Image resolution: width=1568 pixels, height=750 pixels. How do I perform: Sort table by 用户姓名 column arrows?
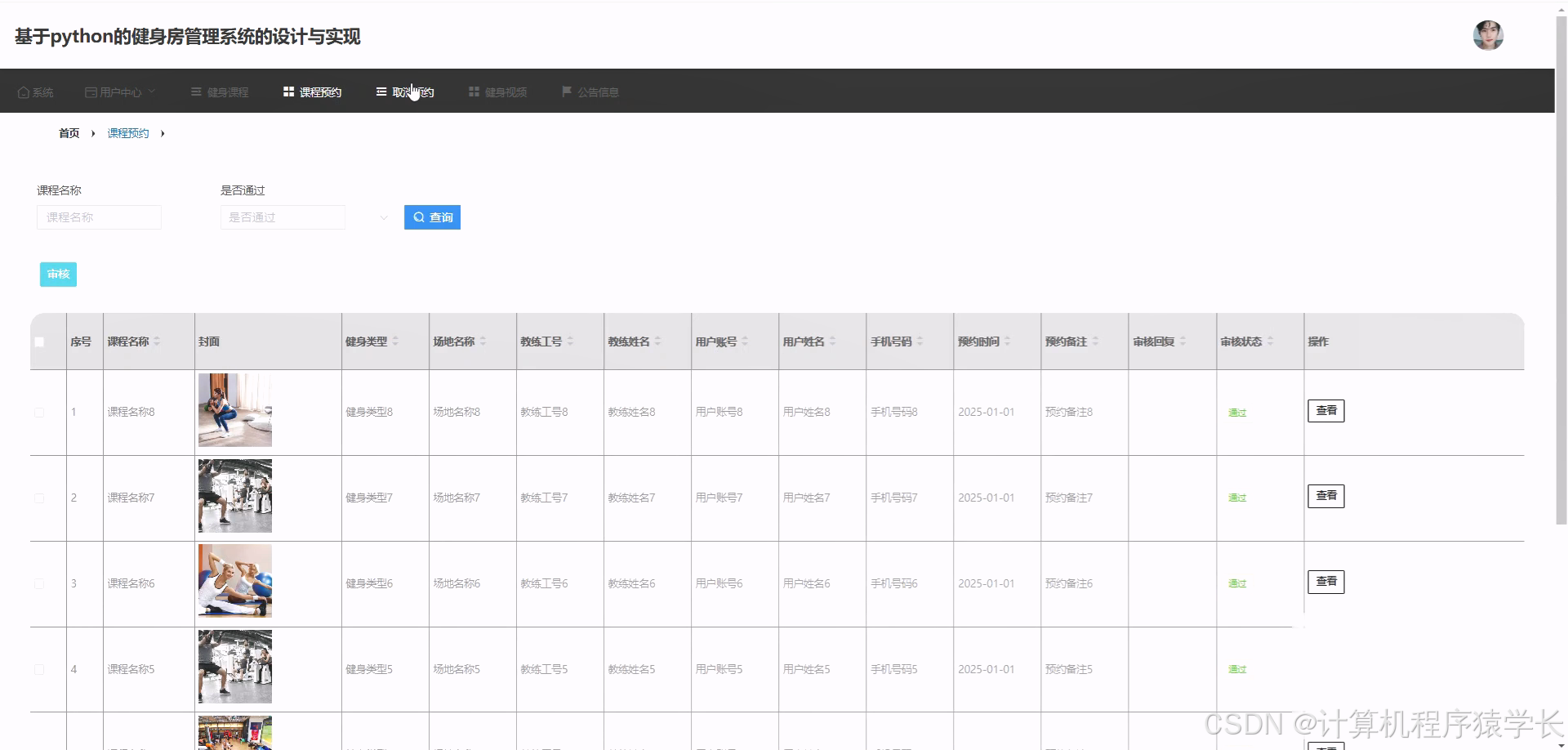832,342
